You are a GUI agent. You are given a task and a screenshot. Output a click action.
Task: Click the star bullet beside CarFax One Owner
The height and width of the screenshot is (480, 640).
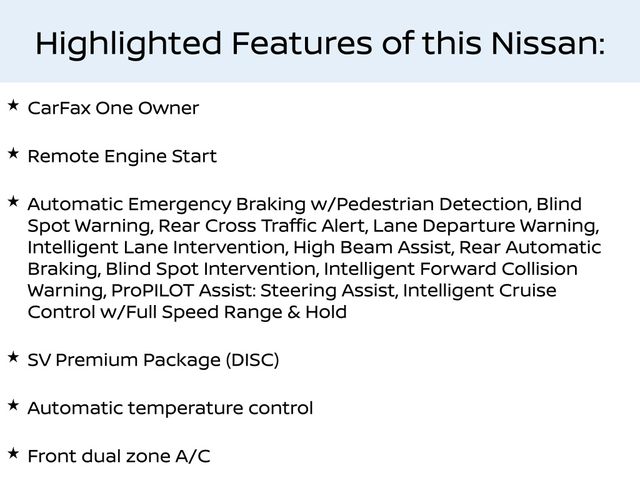coord(13,104)
